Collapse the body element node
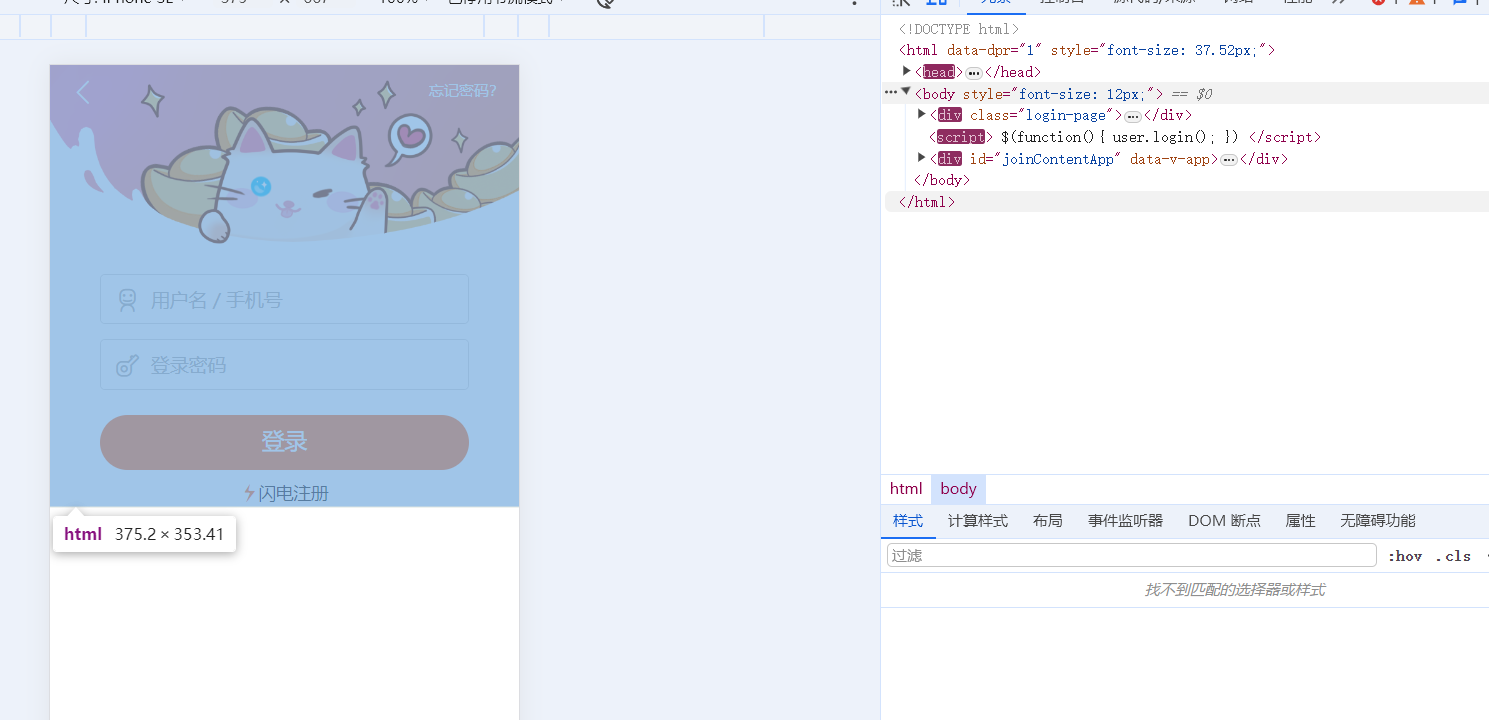Image resolution: width=1489 pixels, height=720 pixels. click(906, 92)
